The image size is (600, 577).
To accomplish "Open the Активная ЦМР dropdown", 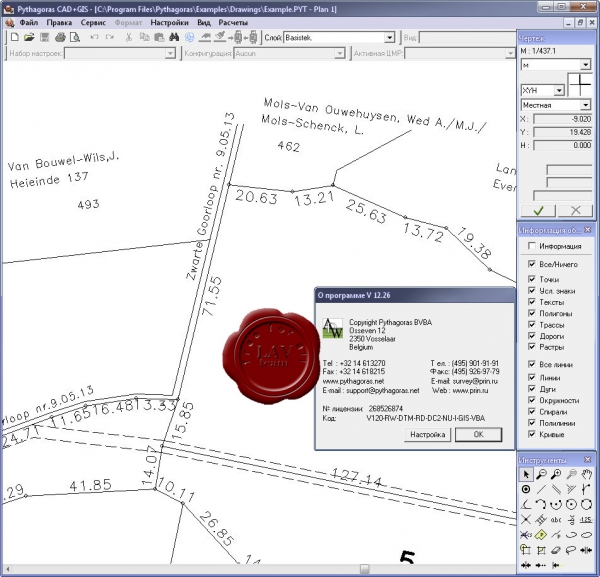I will [x=510, y=53].
